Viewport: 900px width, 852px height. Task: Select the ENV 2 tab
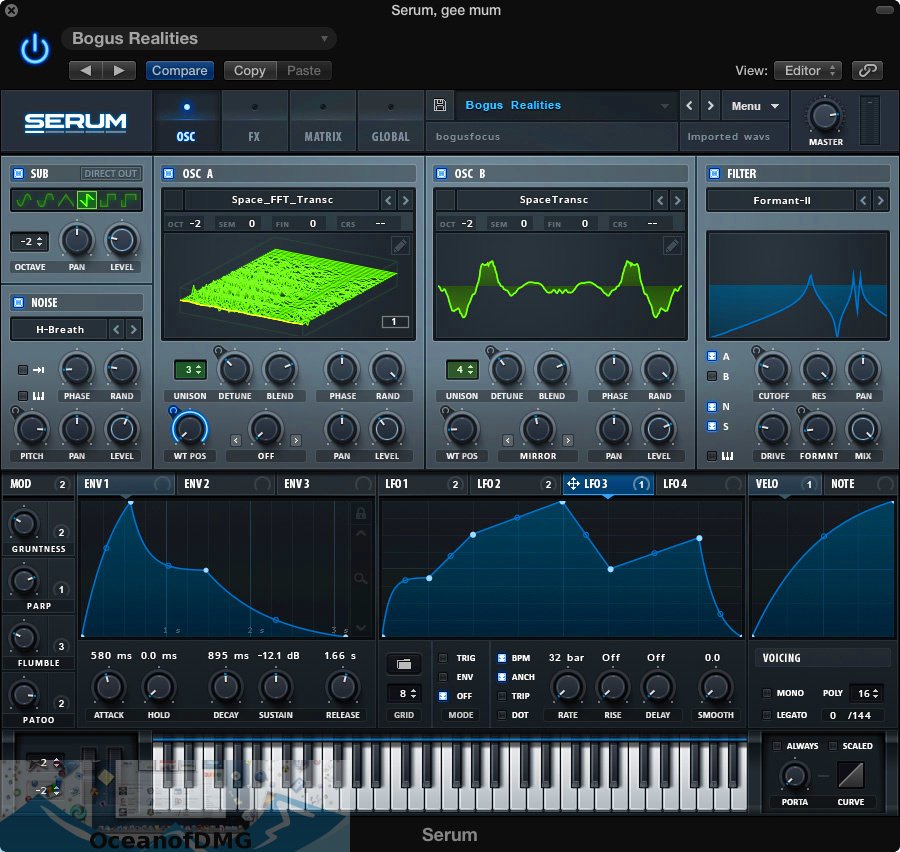point(226,484)
